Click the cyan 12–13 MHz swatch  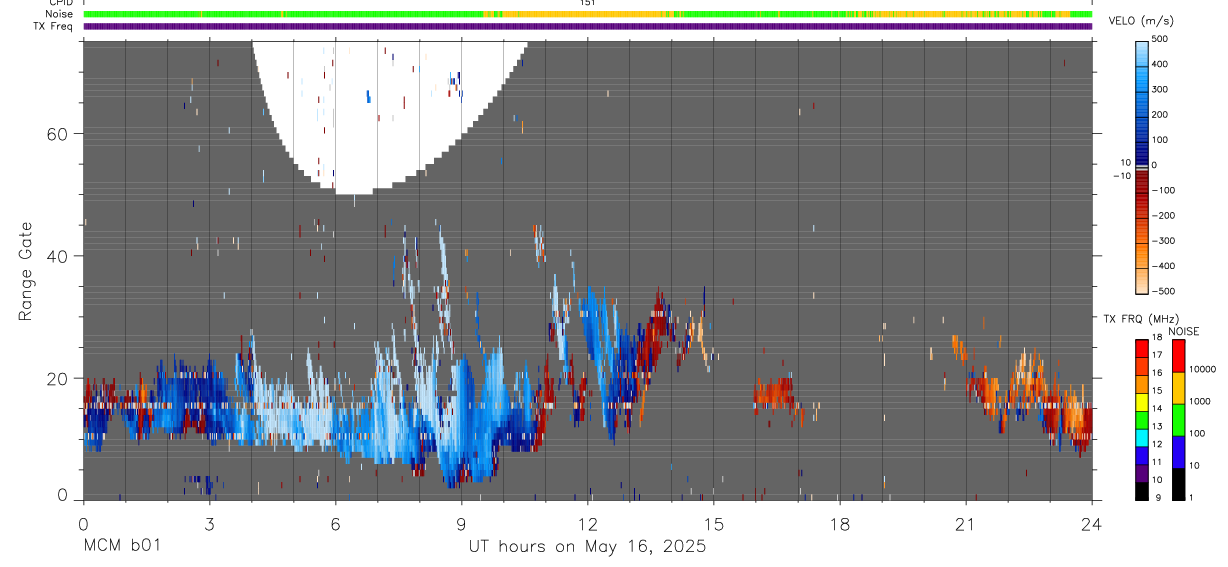(1142, 437)
